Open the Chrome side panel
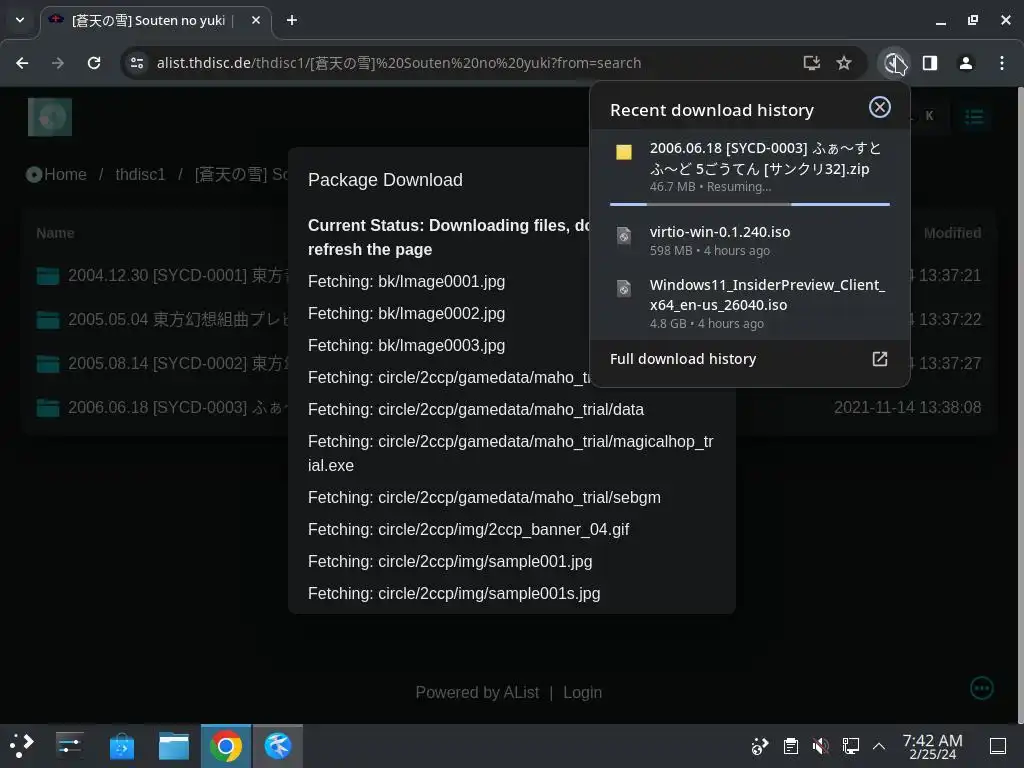 [x=930, y=63]
